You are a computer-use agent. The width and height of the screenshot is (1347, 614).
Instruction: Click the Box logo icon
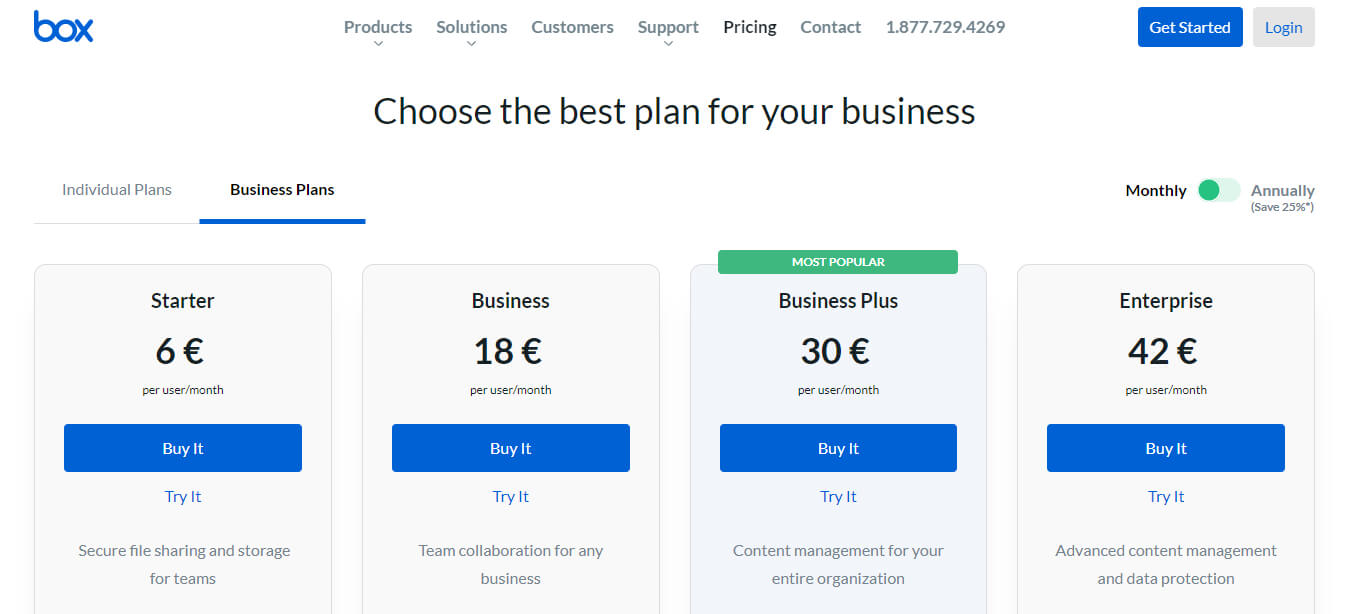pos(63,27)
